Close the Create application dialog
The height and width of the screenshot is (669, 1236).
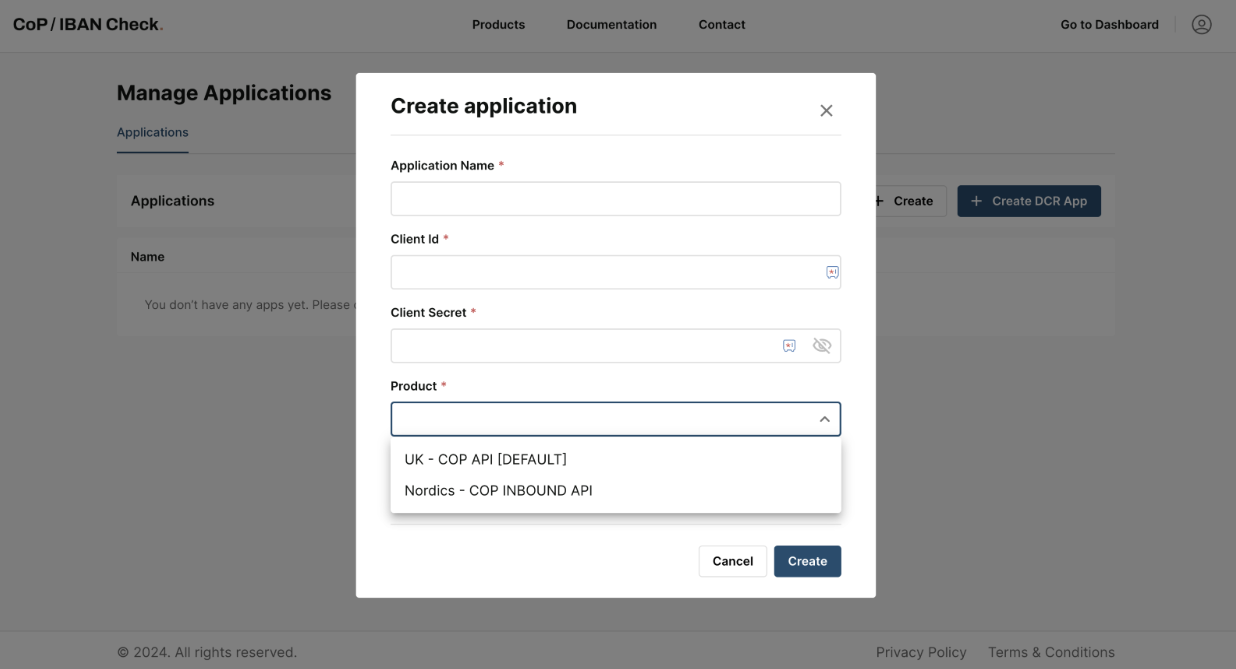tap(826, 110)
